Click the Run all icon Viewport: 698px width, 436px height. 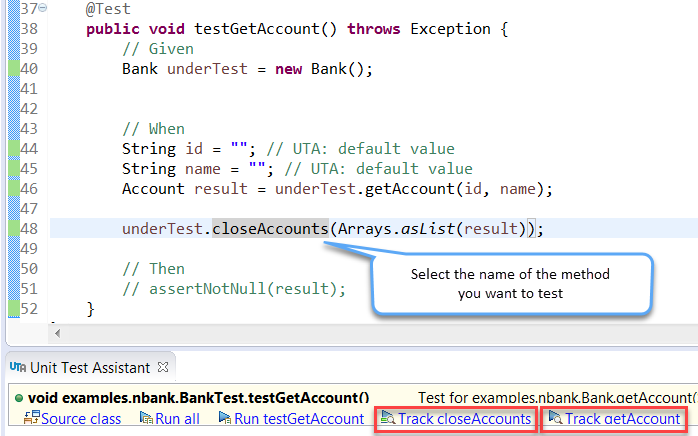coord(146,418)
